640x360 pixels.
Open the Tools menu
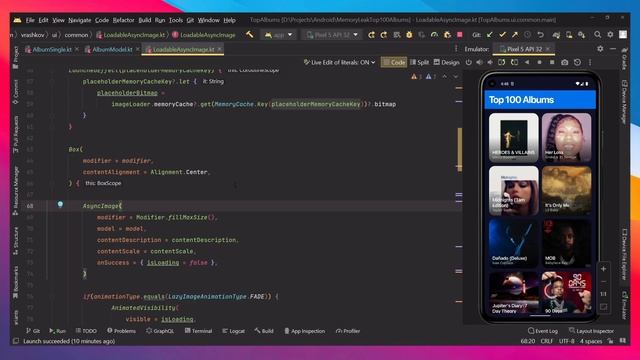[x=176, y=20]
